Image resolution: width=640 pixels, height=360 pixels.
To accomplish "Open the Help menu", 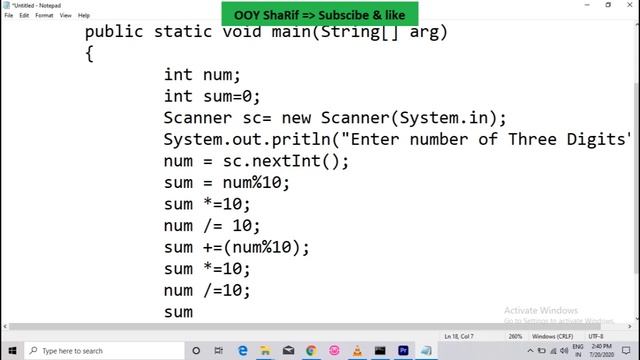I will [84, 16].
